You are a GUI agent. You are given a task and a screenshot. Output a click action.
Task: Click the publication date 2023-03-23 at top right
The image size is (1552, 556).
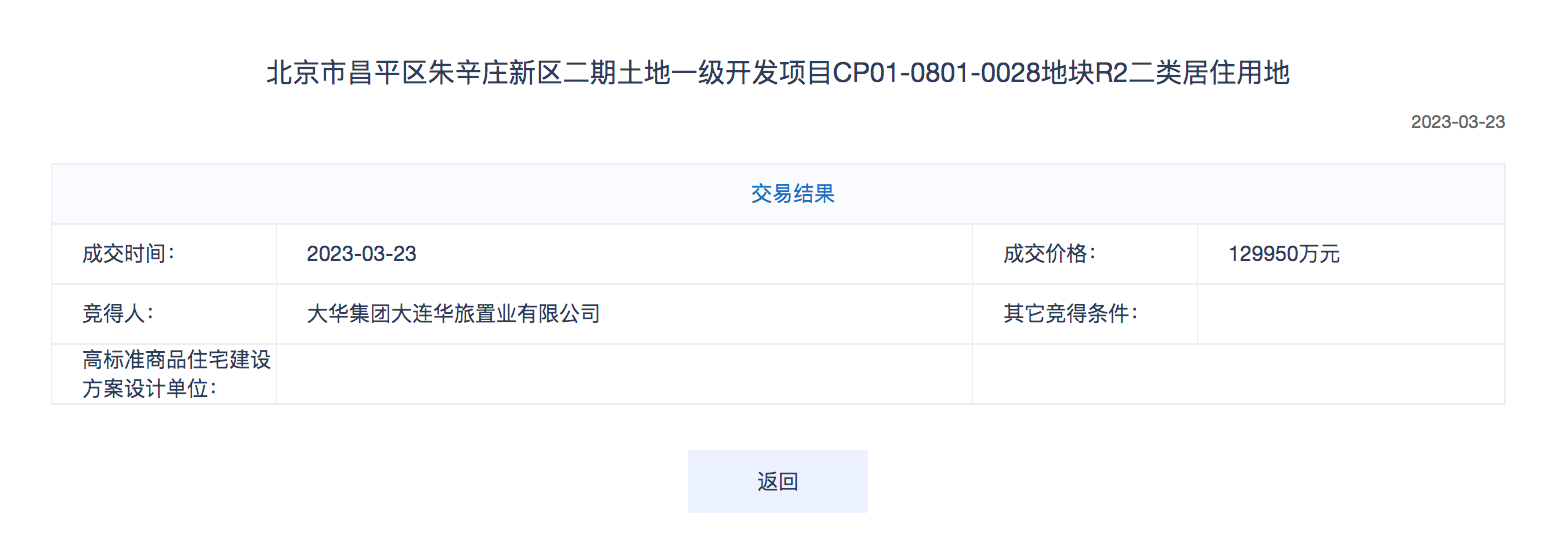pyautogui.click(x=1458, y=122)
